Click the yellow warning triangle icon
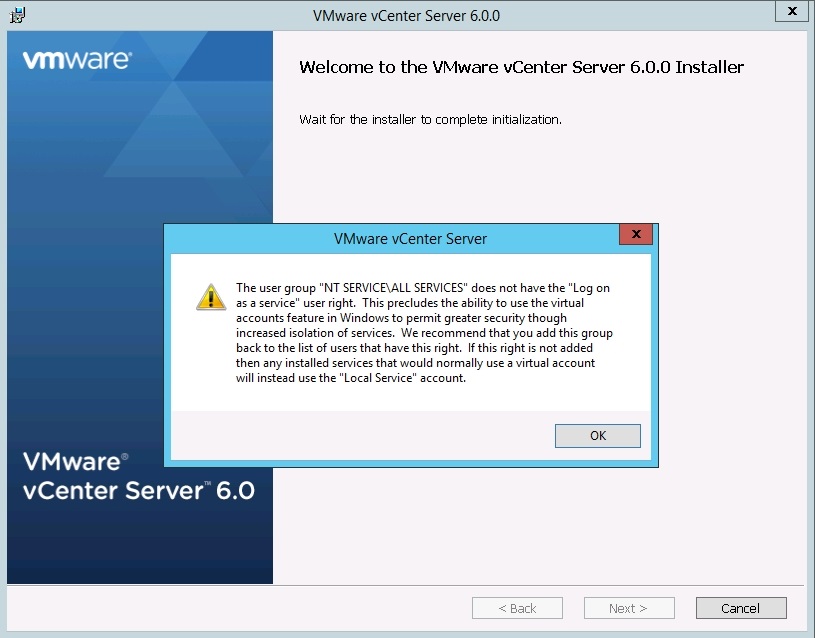 point(210,295)
